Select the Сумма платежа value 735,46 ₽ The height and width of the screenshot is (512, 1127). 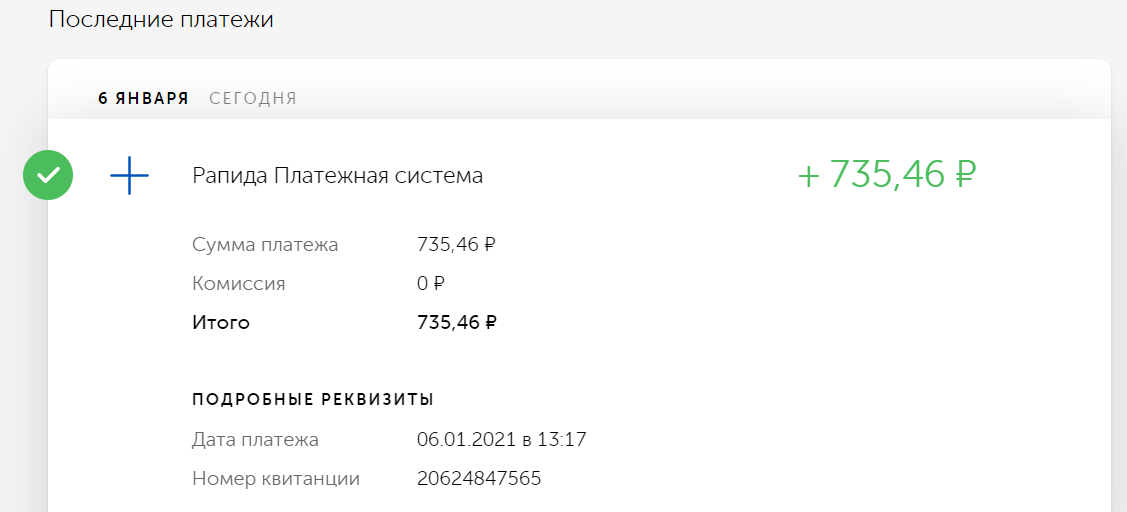(456, 245)
